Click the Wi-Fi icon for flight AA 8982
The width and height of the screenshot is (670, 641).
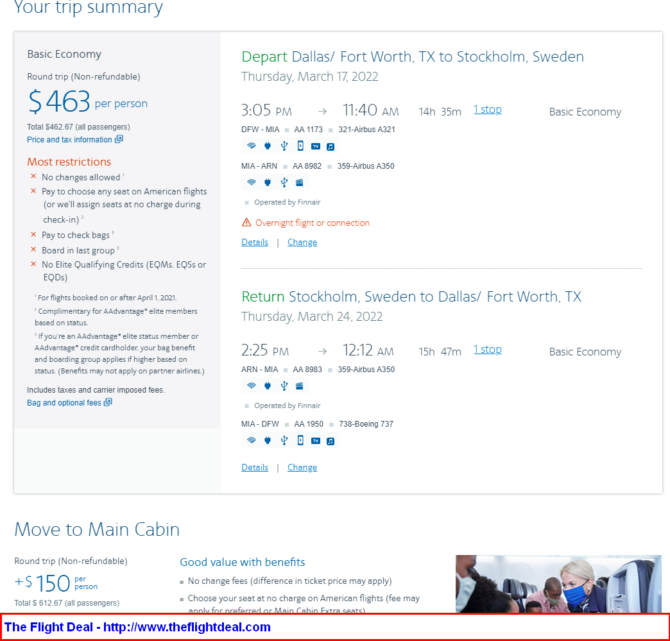click(251, 182)
